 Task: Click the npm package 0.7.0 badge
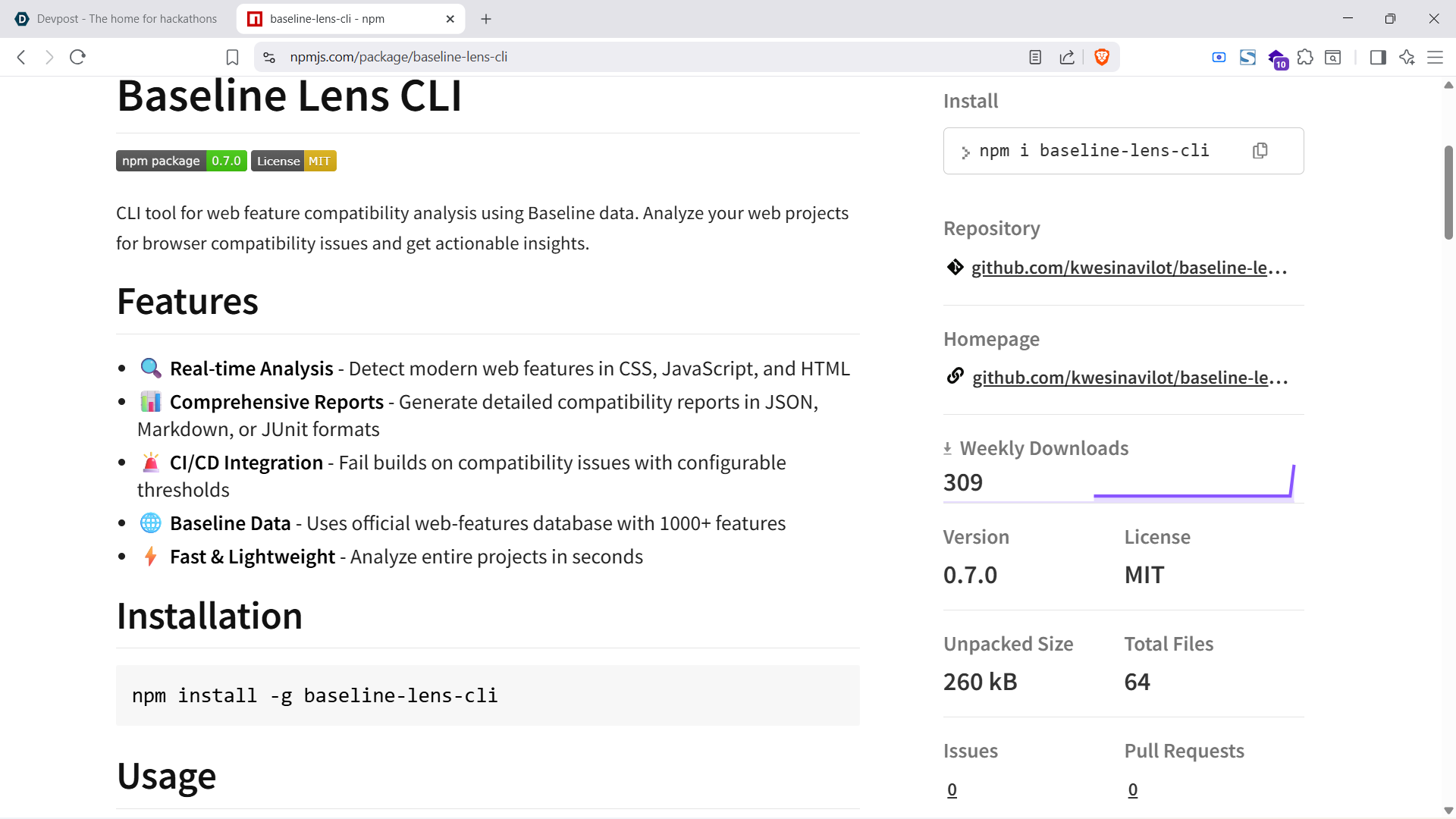pyautogui.click(x=181, y=161)
